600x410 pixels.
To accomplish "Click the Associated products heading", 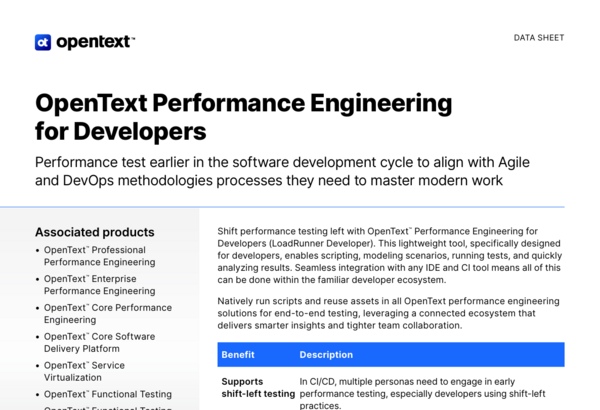I will click(x=95, y=232).
